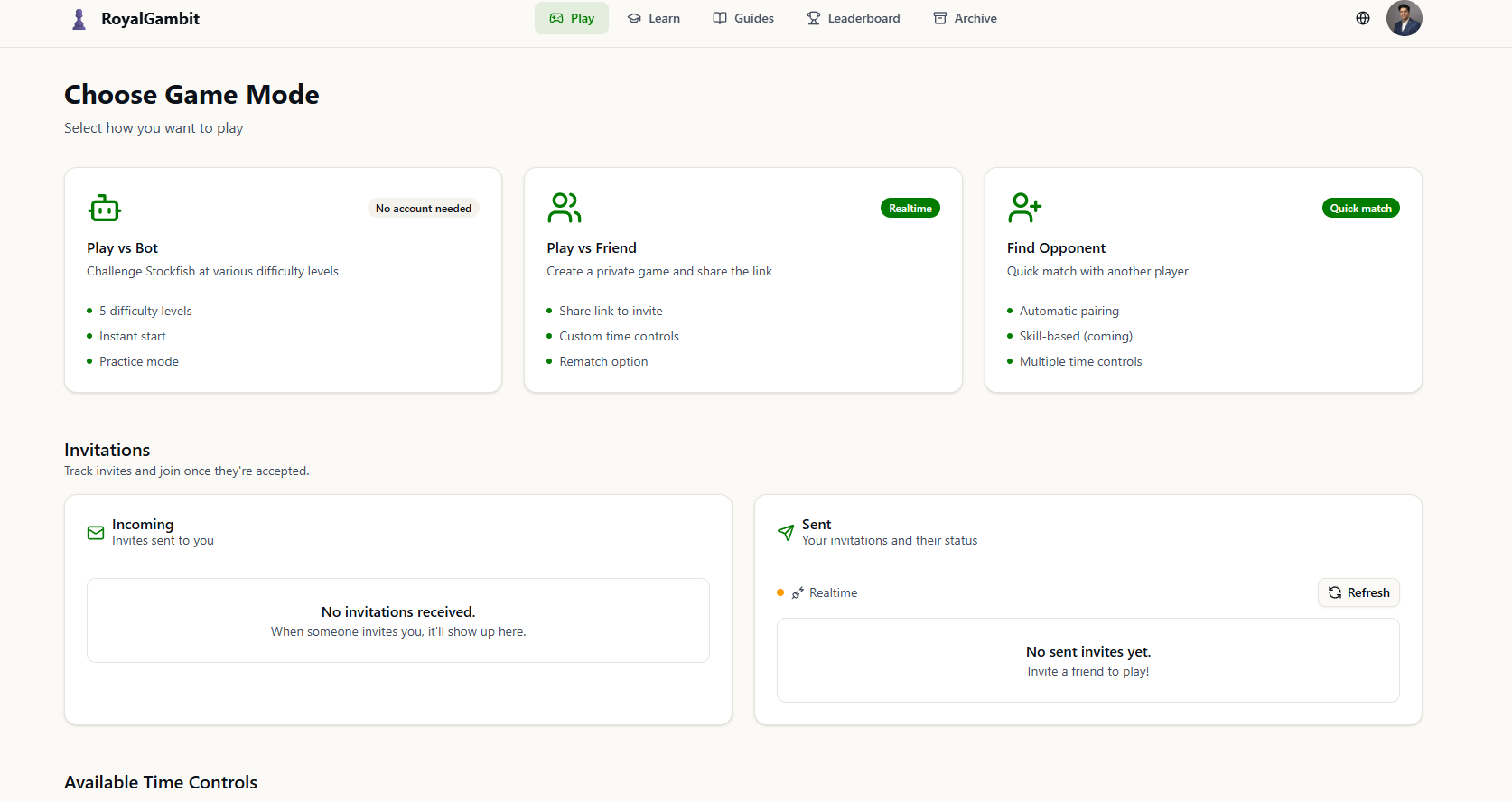1512x802 pixels.
Task: Click the add-person icon on Find Opponent
Action: pos(1024,208)
